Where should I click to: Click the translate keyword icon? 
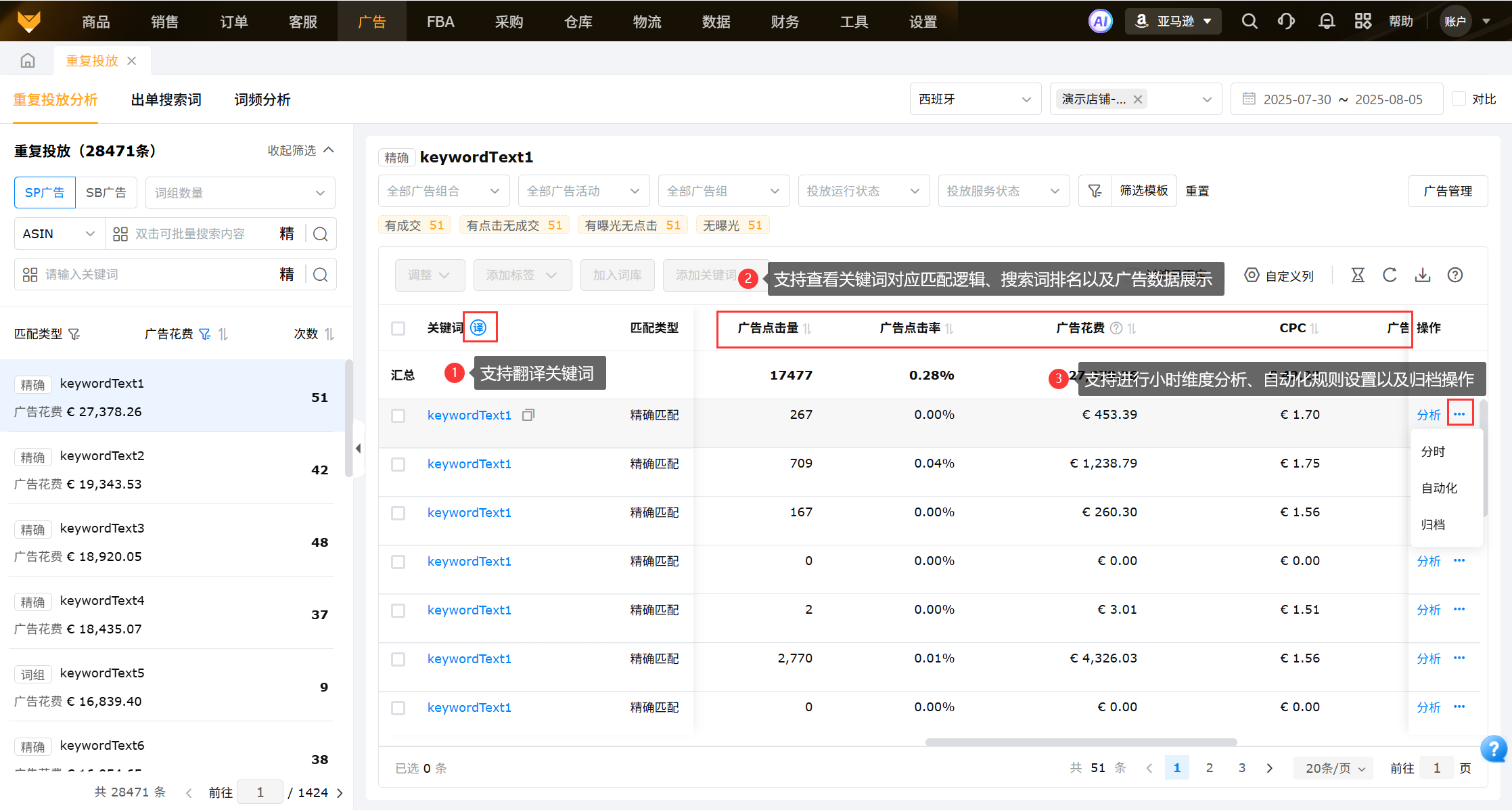click(478, 328)
